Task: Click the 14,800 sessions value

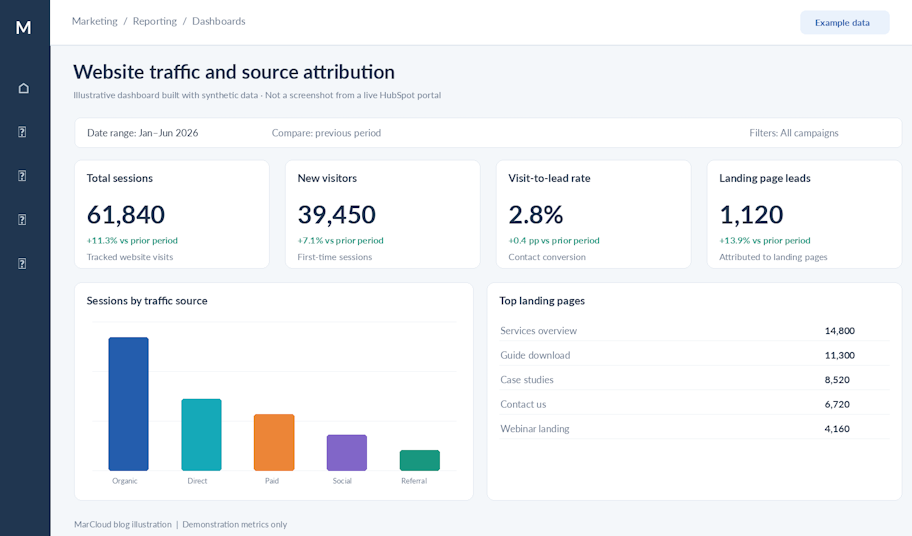Action: [839, 331]
